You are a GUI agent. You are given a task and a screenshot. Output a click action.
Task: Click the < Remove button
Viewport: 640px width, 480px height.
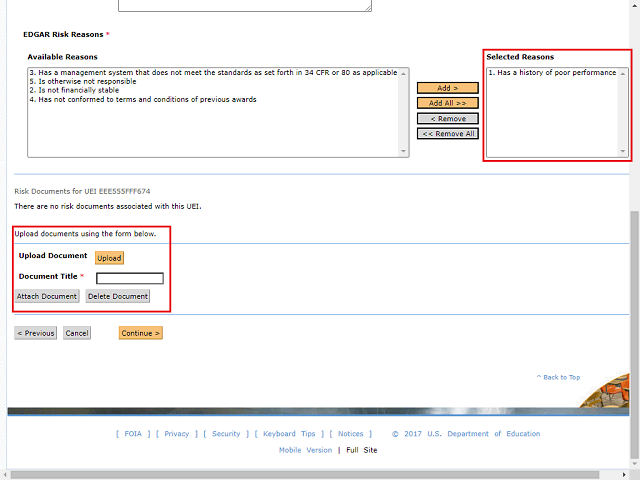click(447, 118)
